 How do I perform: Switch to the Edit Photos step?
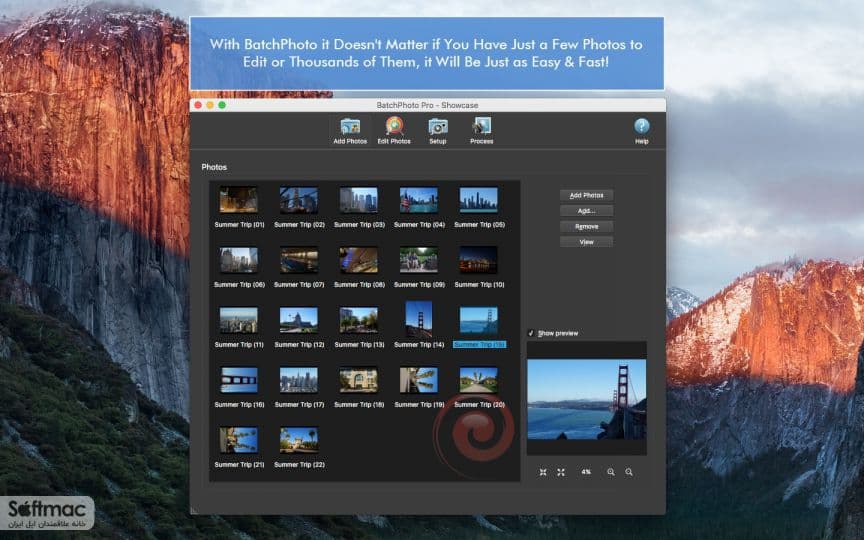(x=393, y=131)
